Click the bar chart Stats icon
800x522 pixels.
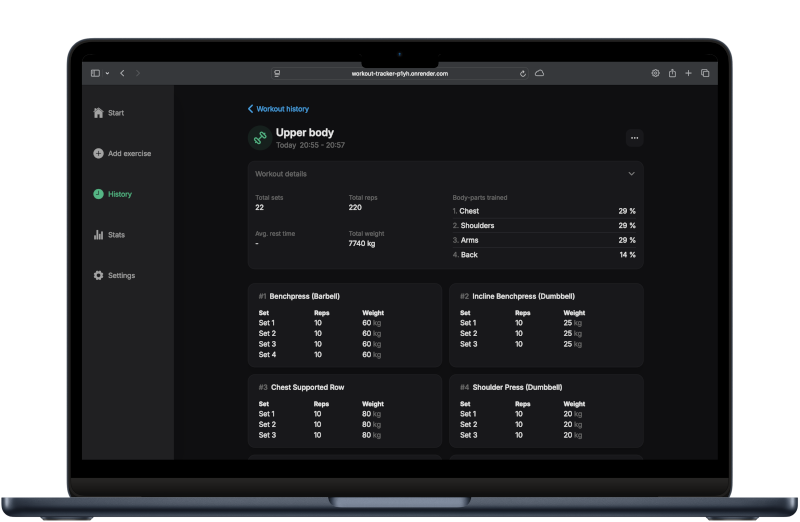coord(98,235)
